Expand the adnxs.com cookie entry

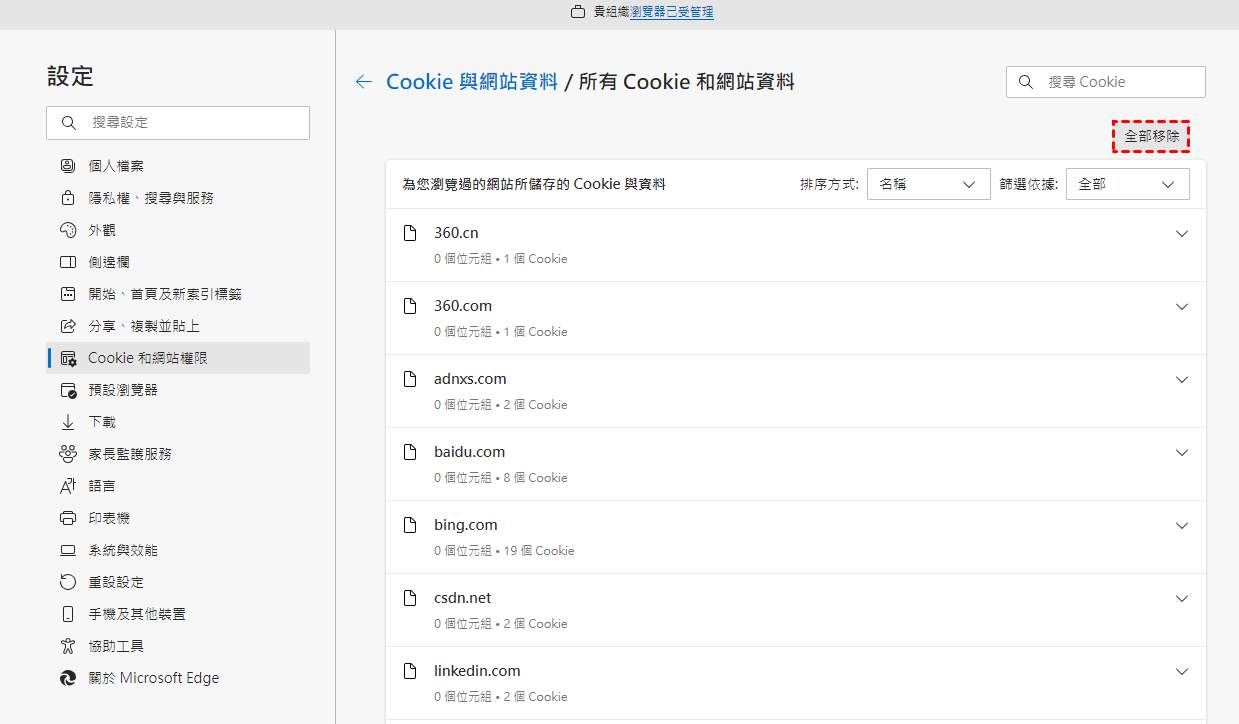(x=1182, y=380)
